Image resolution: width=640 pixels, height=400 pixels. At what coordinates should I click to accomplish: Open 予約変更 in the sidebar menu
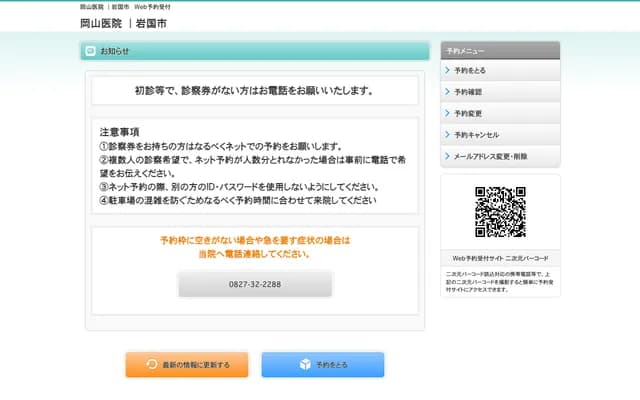pyautogui.click(x=500, y=113)
